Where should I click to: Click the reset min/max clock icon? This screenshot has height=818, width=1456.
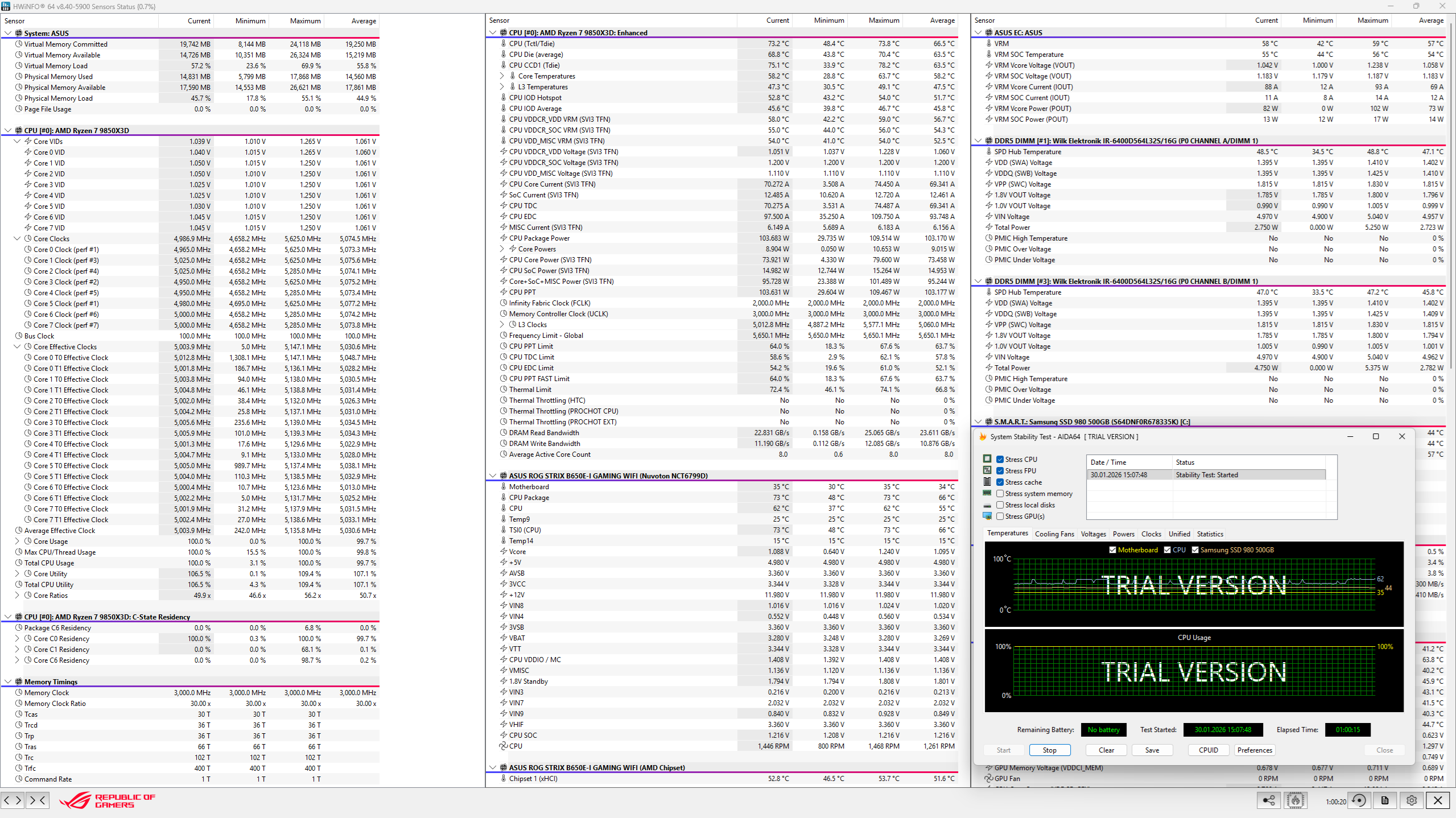coord(1359,800)
